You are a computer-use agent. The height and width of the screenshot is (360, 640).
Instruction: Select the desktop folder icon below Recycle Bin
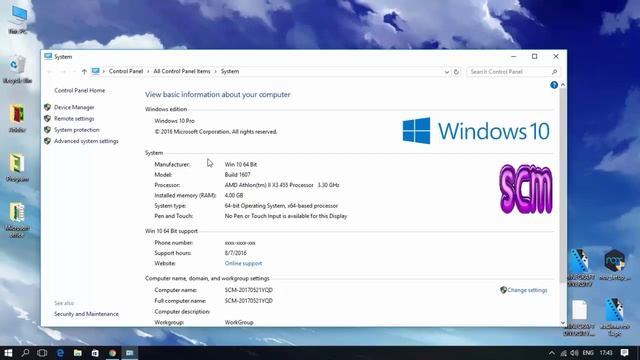17,118
